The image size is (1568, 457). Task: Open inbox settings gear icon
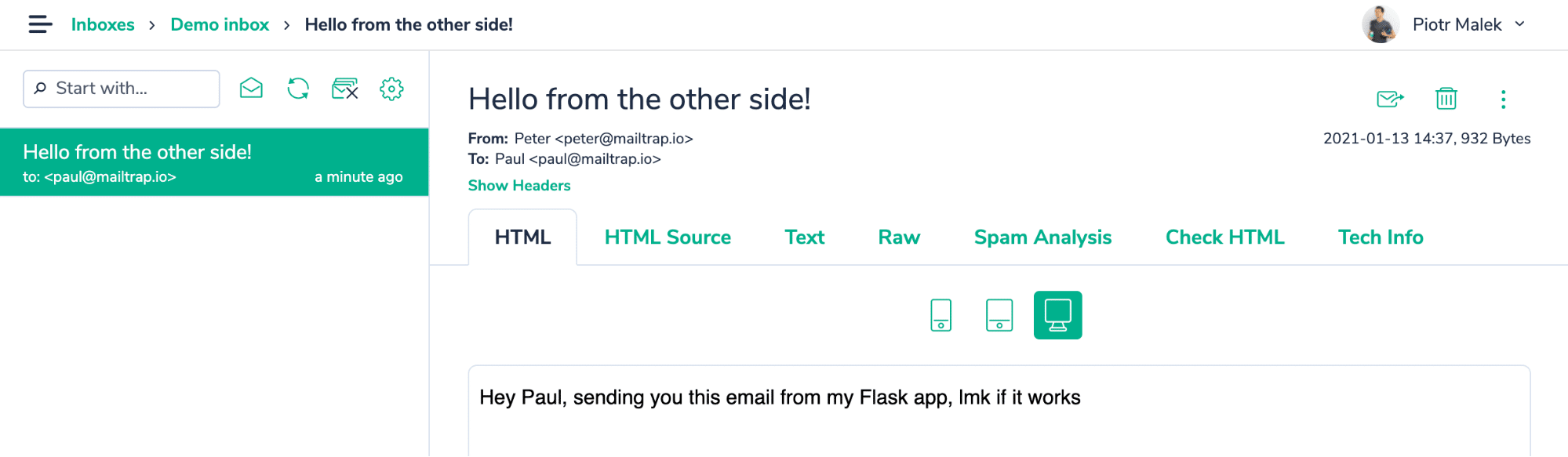(391, 89)
